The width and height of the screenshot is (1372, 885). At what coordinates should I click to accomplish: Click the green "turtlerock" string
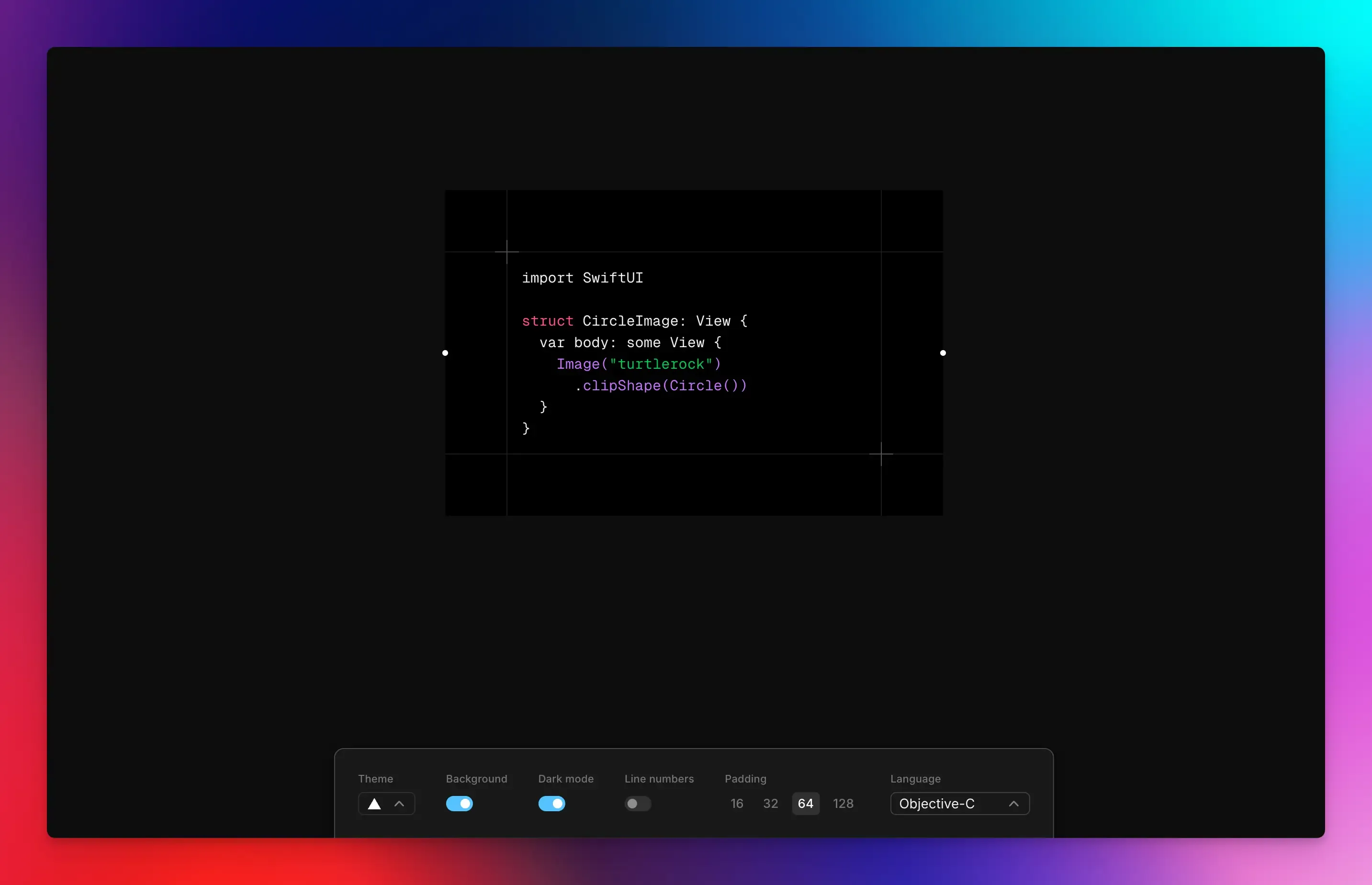tap(661, 364)
